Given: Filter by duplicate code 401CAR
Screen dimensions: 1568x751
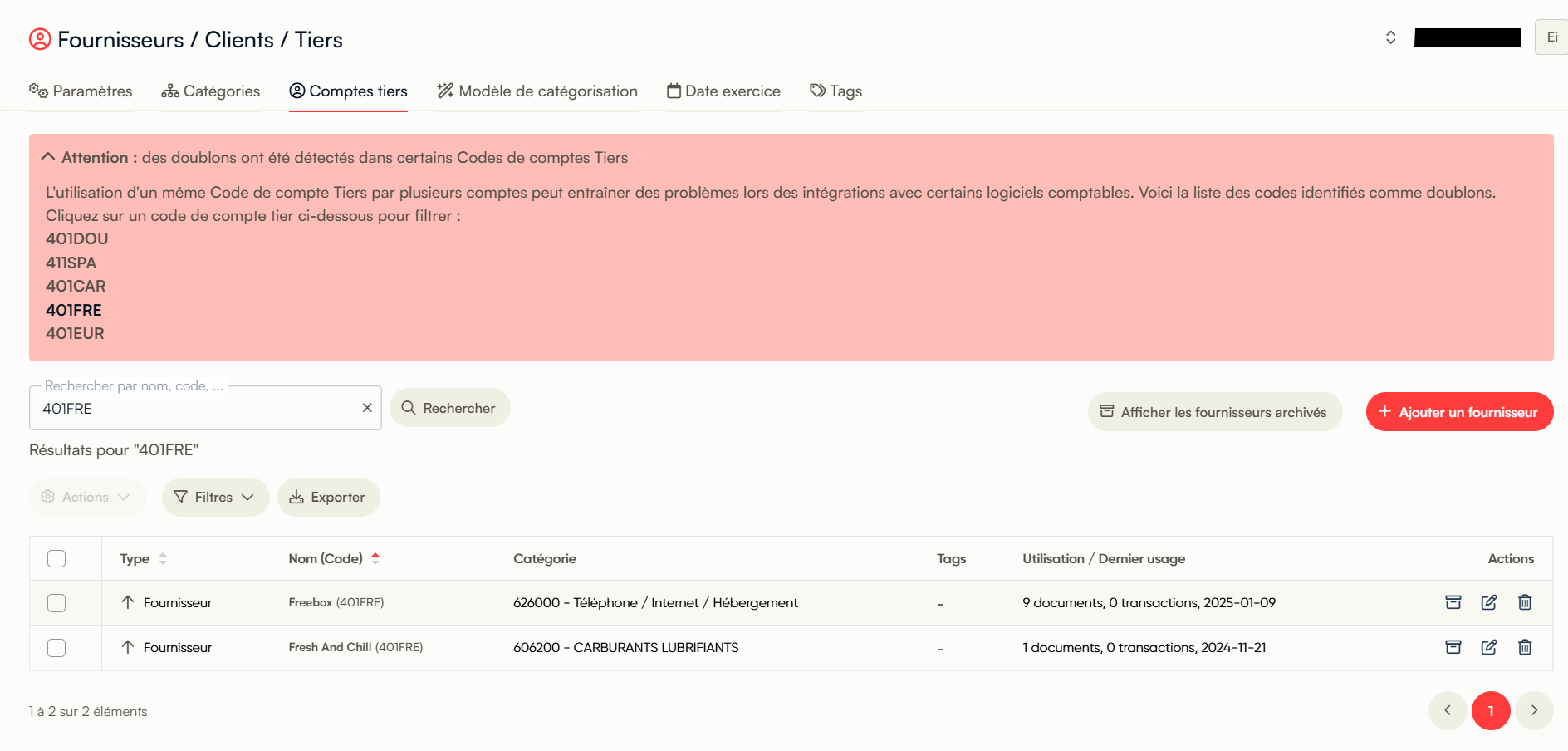Looking at the screenshot, I should tap(76, 286).
